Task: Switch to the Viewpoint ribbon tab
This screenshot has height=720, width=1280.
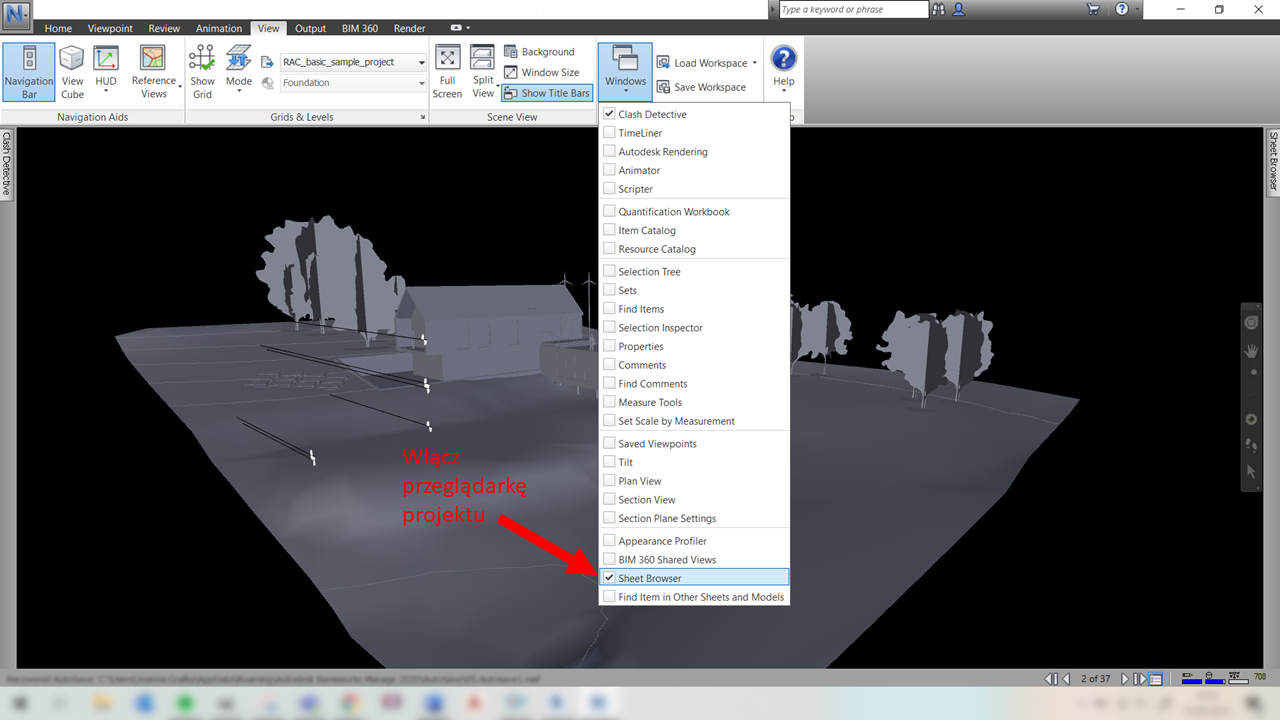Action: (110, 29)
